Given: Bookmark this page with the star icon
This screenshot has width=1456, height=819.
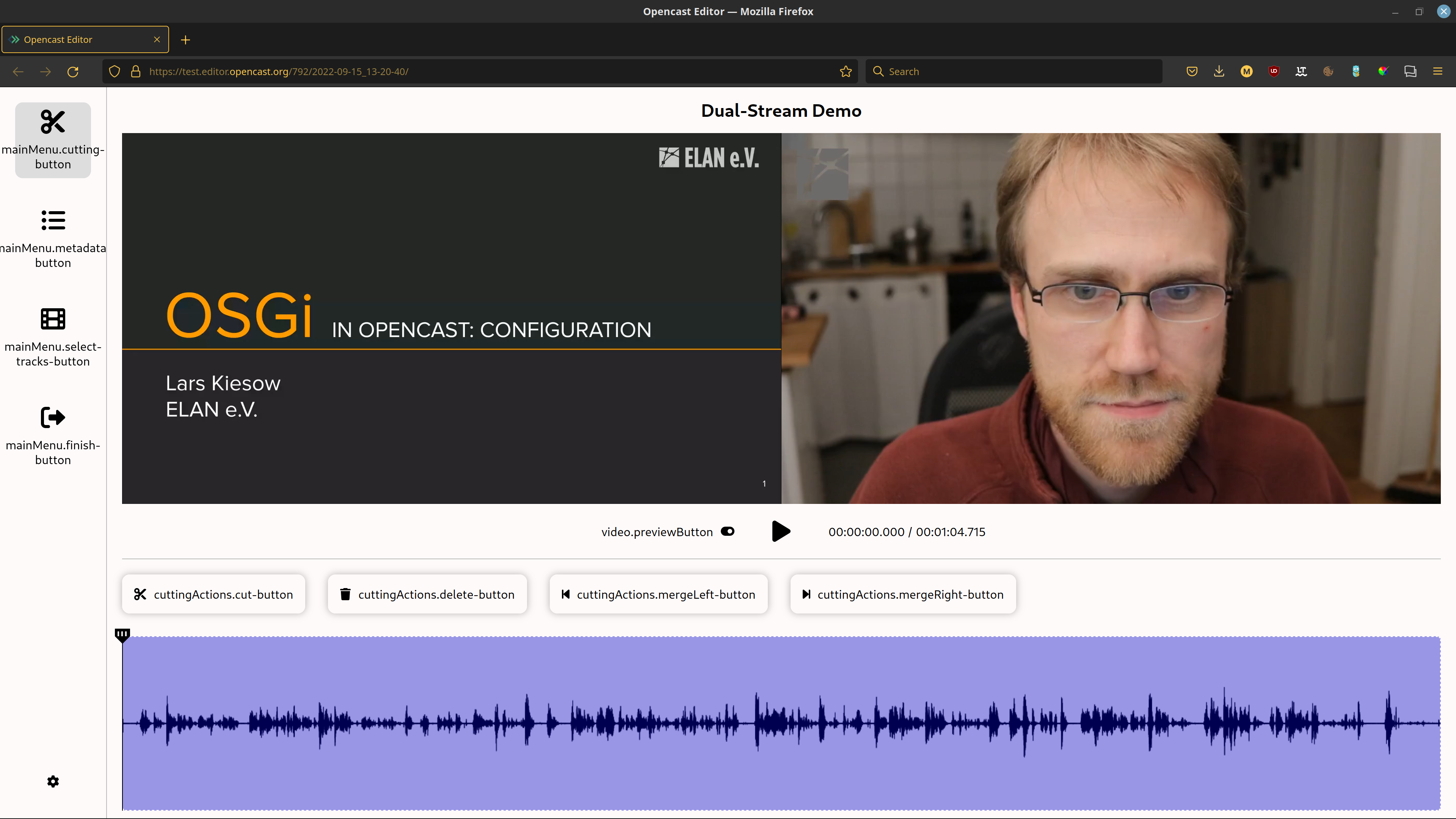Looking at the screenshot, I should 846,71.
